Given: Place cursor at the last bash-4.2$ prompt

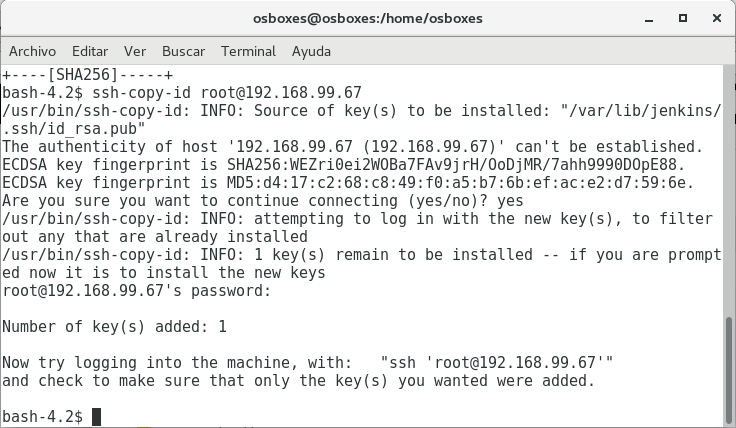Looking at the screenshot, I should click(x=97, y=416).
